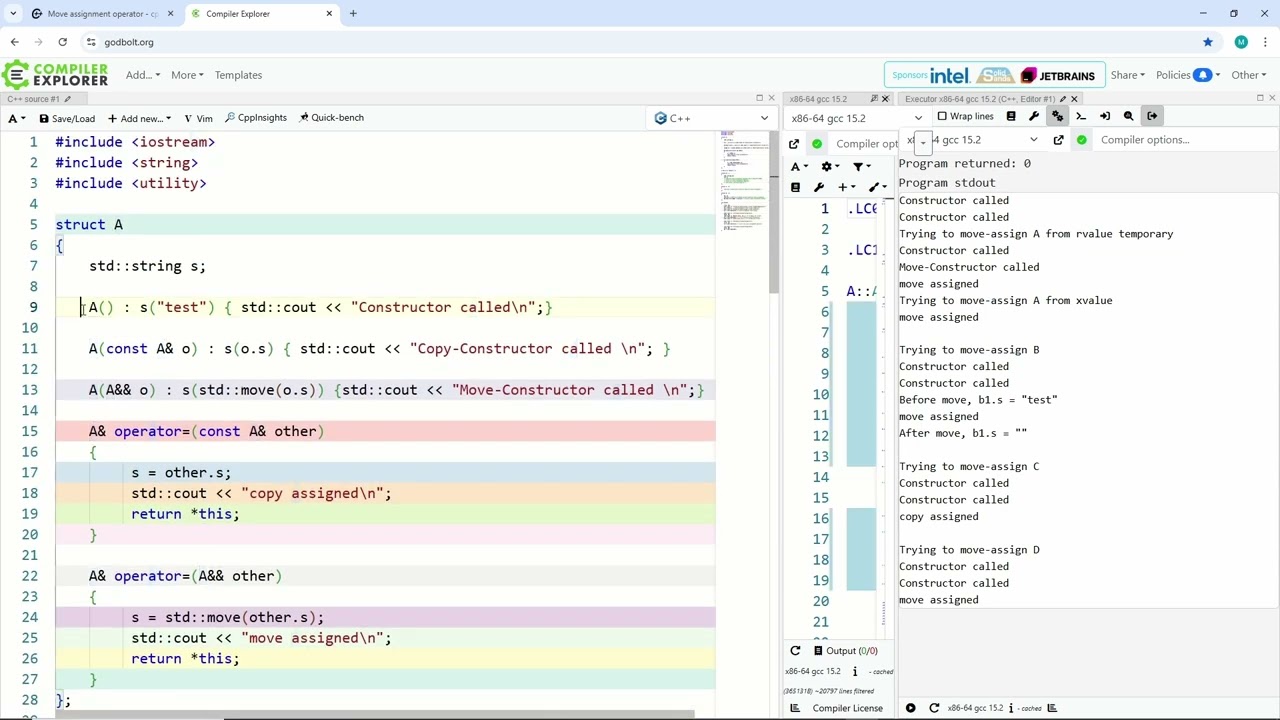Open libraries book icon in compiler pane
The image size is (1280, 720).
click(796, 187)
